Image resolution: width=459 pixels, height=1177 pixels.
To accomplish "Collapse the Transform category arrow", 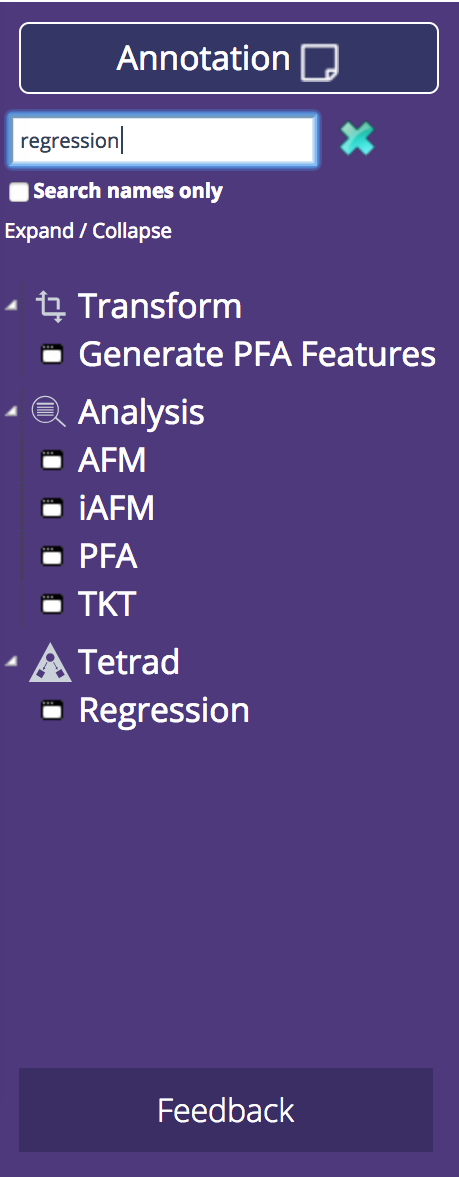I will point(10,306).
